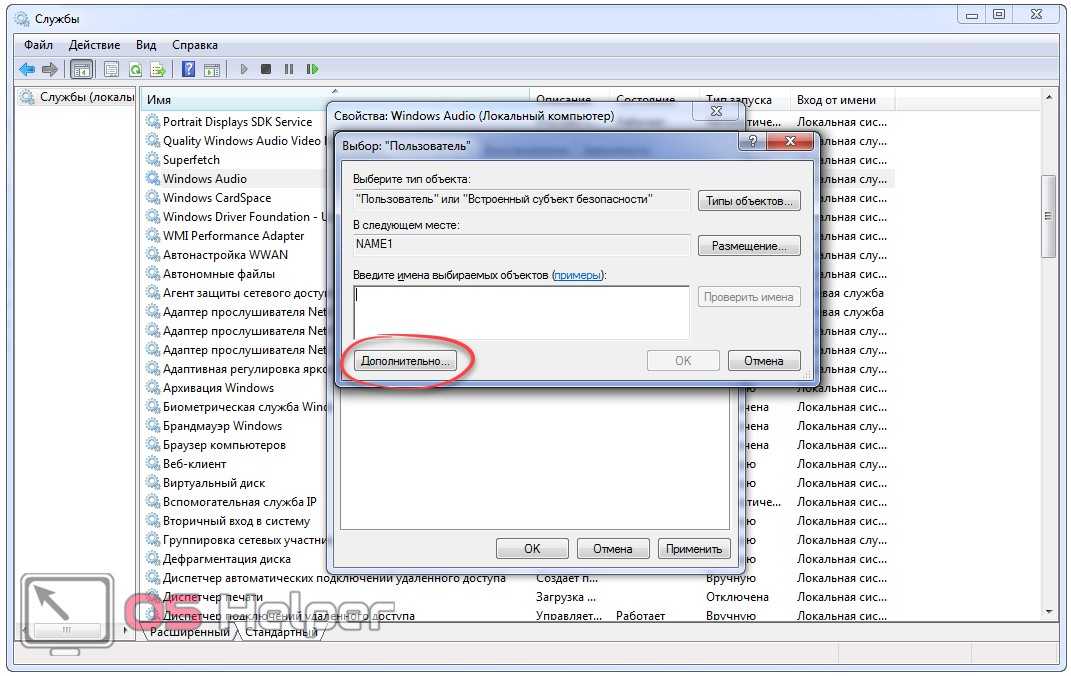Image resolution: width=1071 pixels, height=676 pixels.
Task: Click Применить in the properties dialog
Action: [694, 548]
